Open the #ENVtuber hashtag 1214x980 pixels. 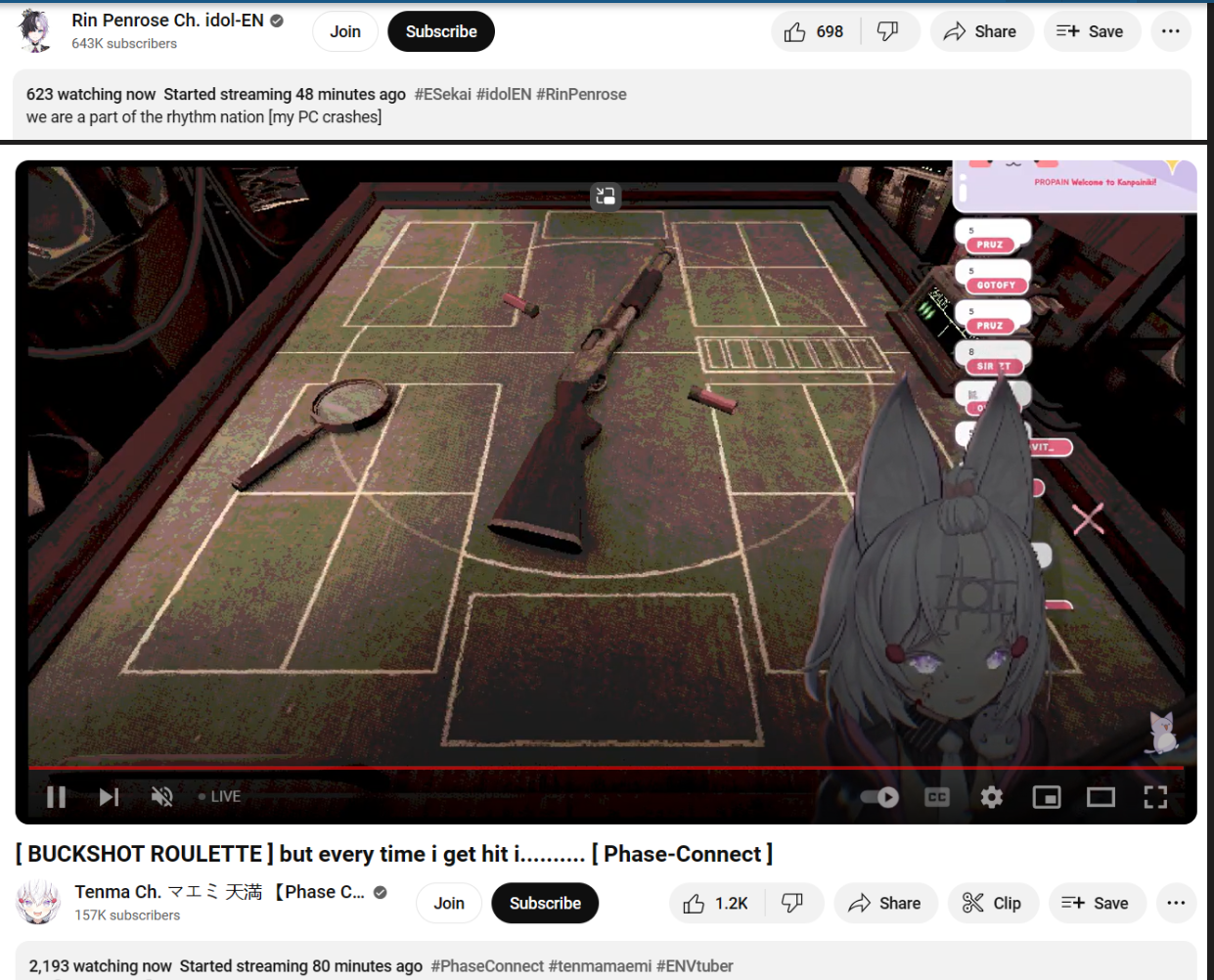pyautogui.click(x=695, y=966)
